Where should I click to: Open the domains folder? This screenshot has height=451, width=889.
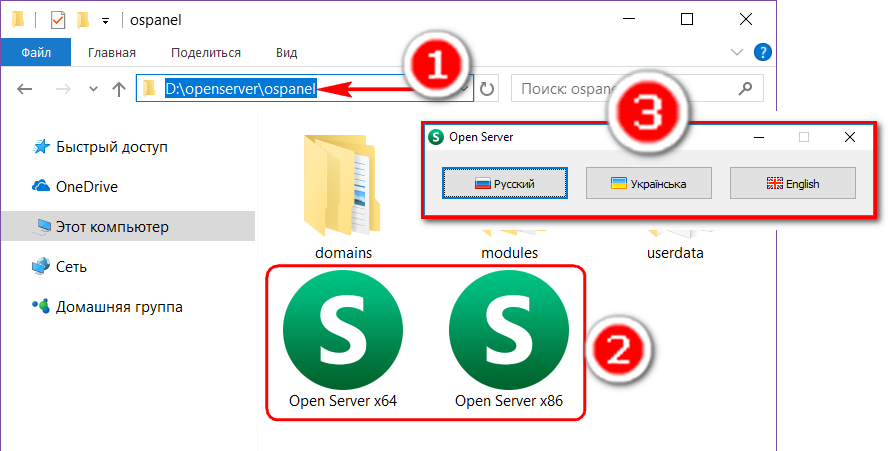343,197
